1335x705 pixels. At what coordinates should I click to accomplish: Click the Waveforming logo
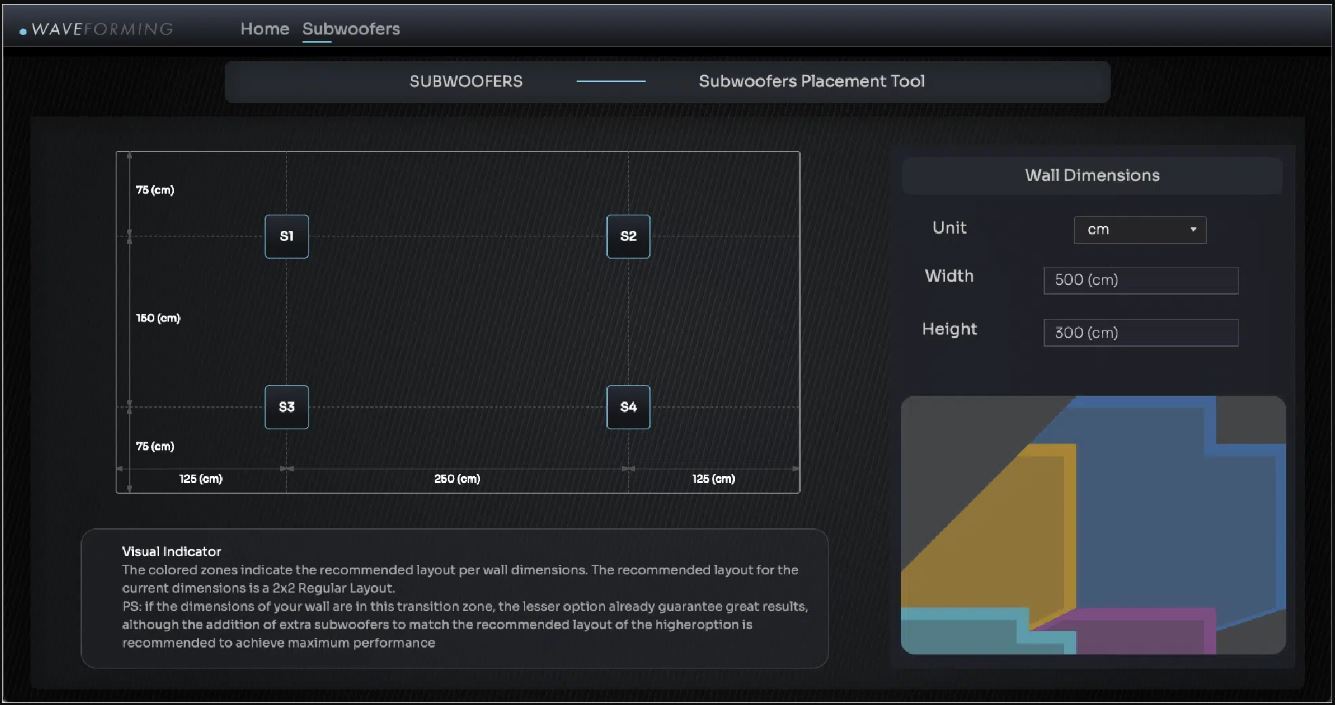pyautogui.click(x=96, y=29)
